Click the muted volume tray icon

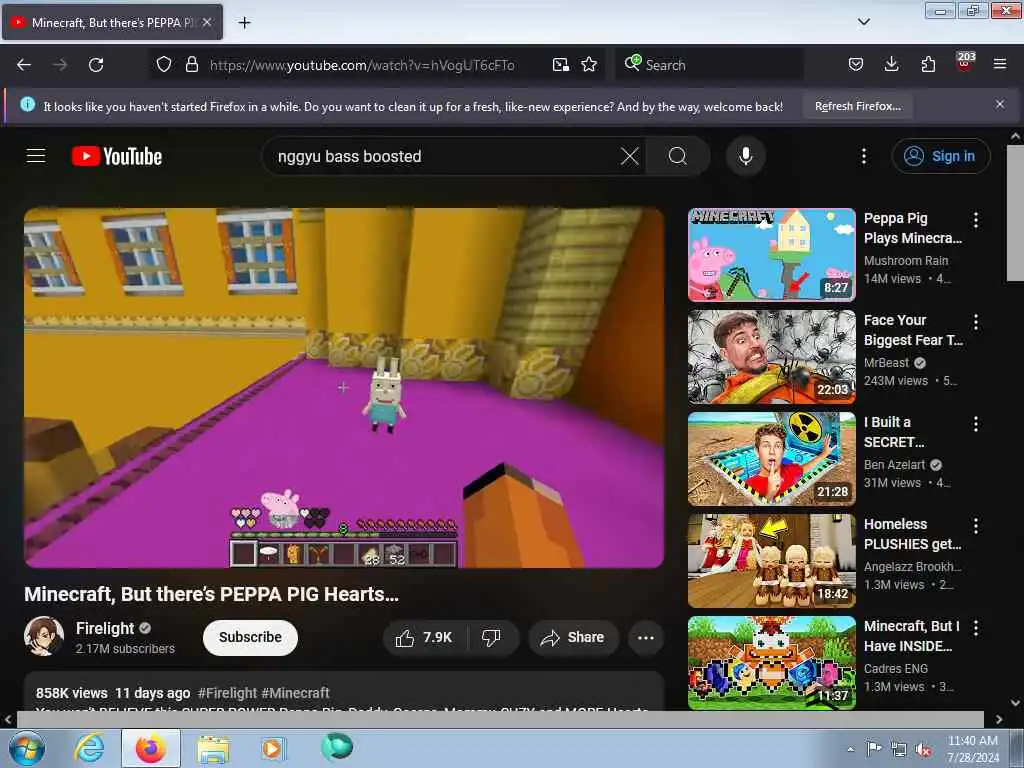(x=923, y=750)
